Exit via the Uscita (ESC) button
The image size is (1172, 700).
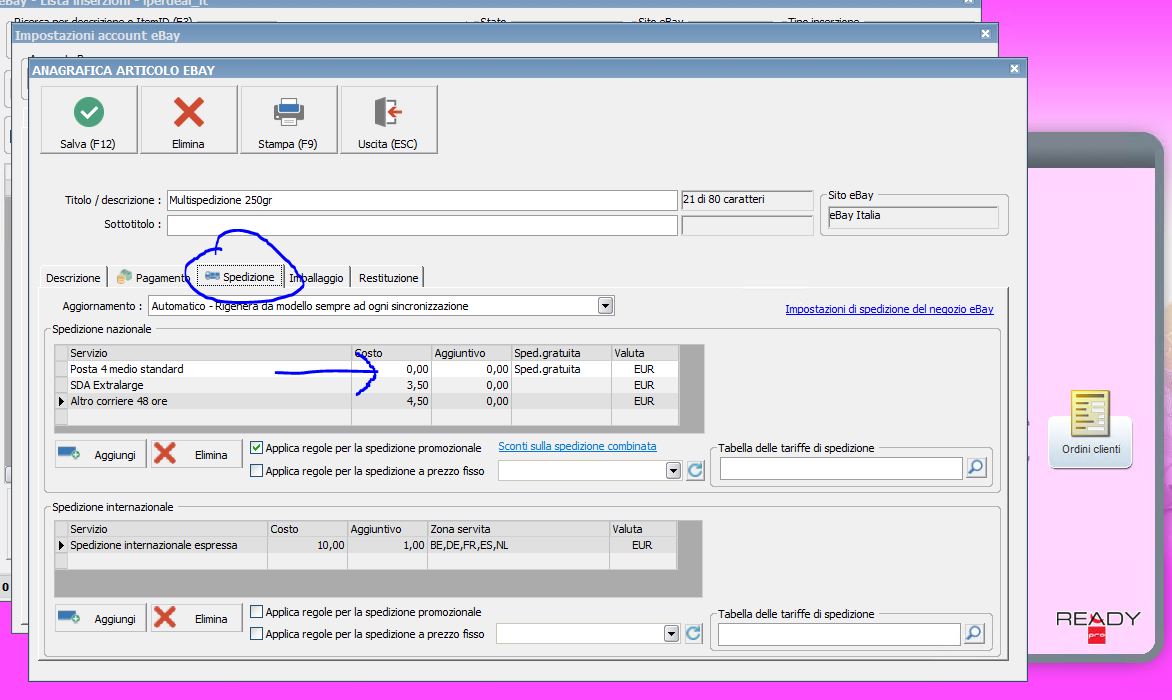[389, 120]
